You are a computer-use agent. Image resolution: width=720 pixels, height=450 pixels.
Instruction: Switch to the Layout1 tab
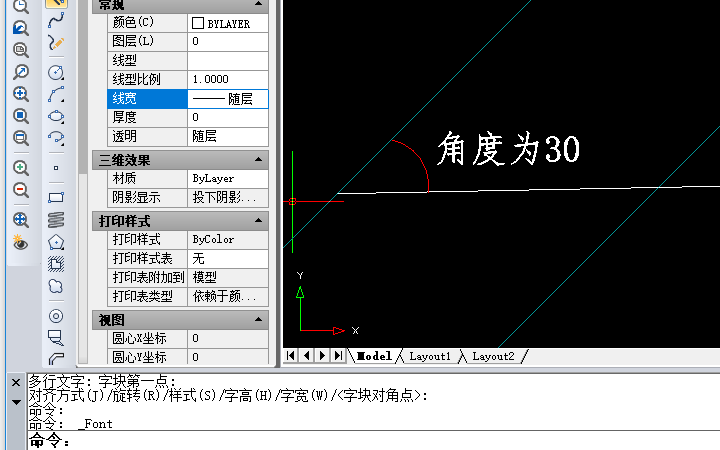point(430,356)
